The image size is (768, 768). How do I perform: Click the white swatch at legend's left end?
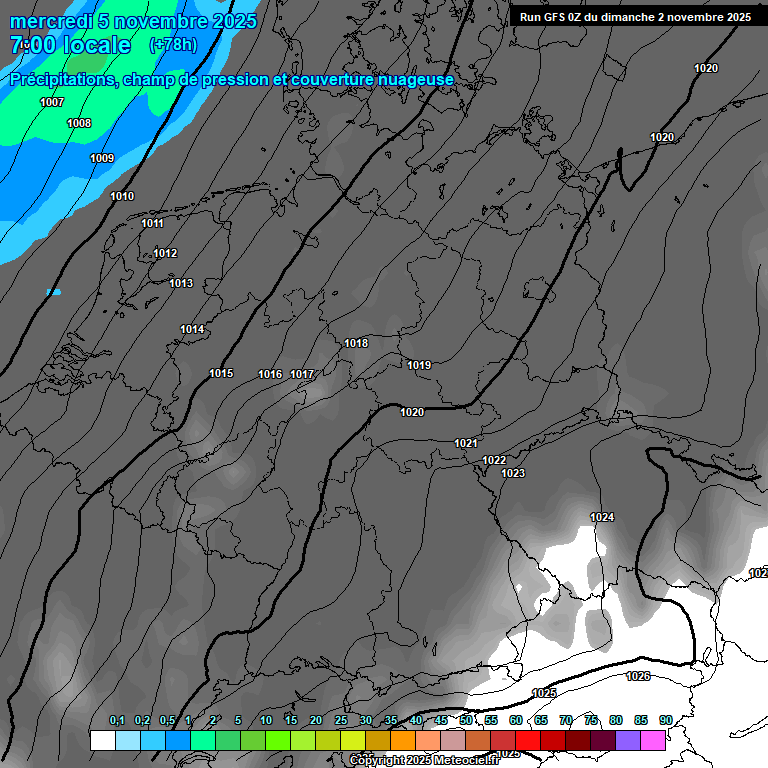(x=102, y=740)
